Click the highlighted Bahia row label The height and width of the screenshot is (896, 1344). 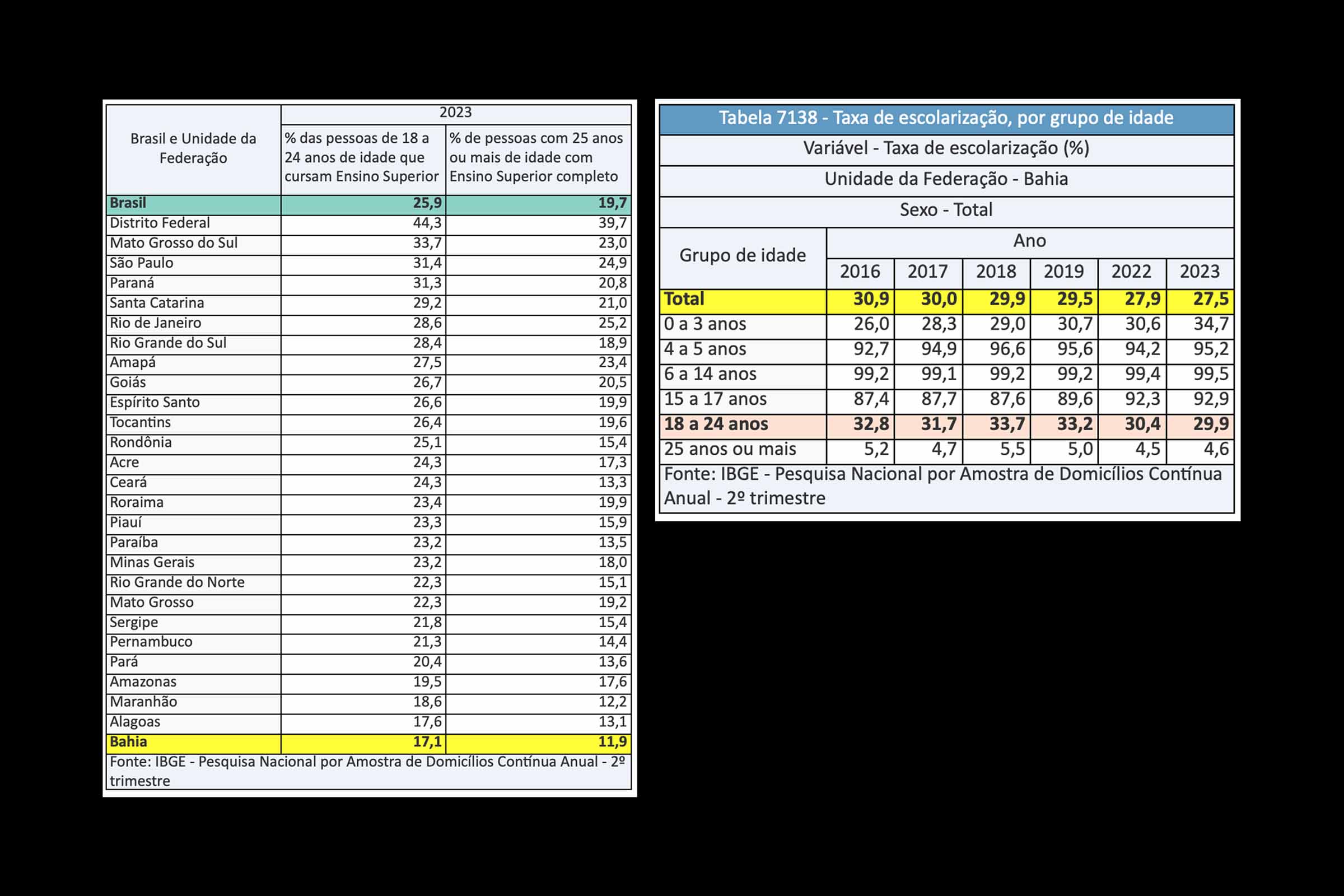pyautogui.click(x=128, y=741)
